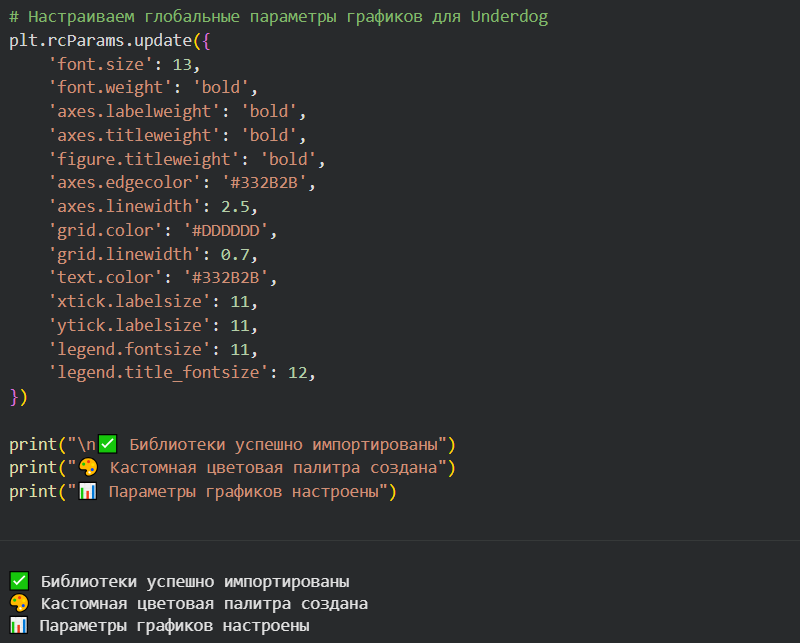Click the closing brace and parenthesis line

(19, 396)
